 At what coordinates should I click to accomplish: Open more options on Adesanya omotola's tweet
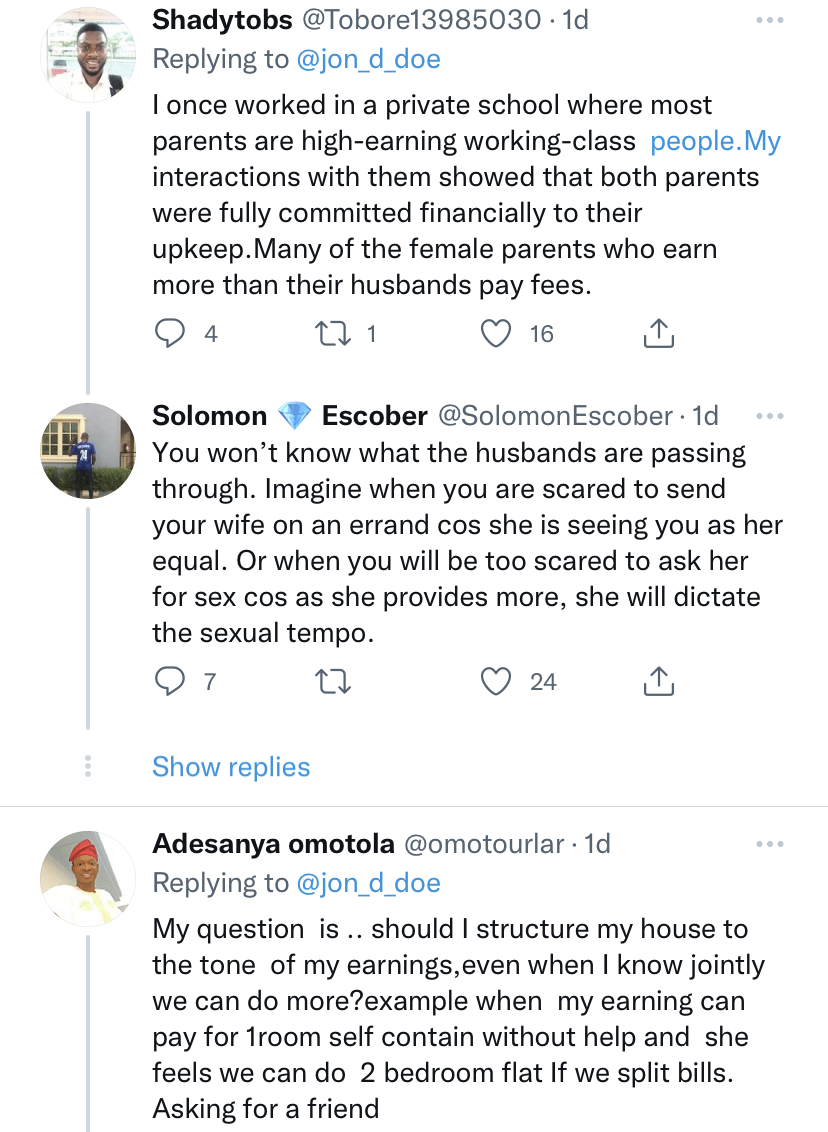[x=770, y=845]
